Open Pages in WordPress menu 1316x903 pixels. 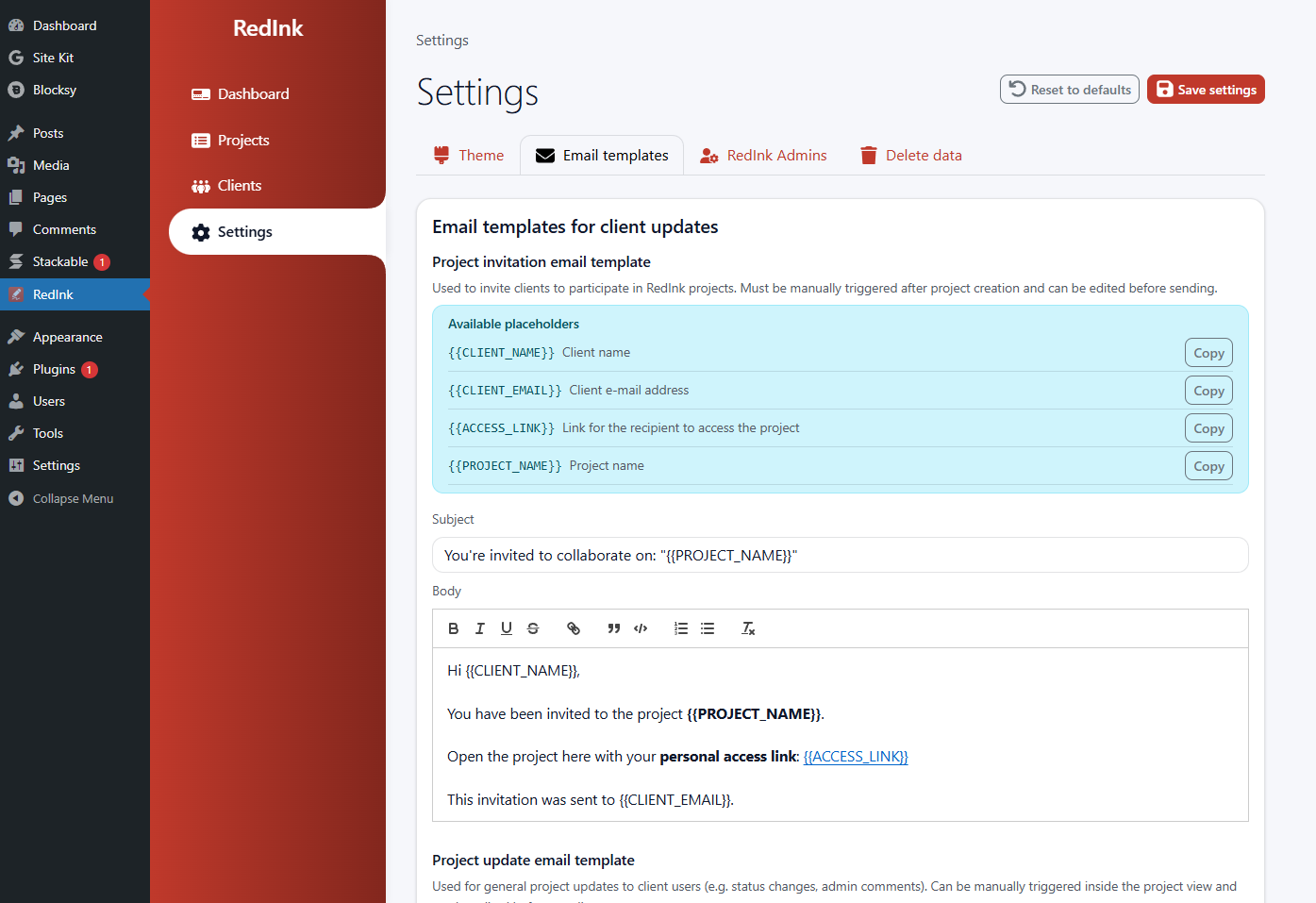coord(75,197)
